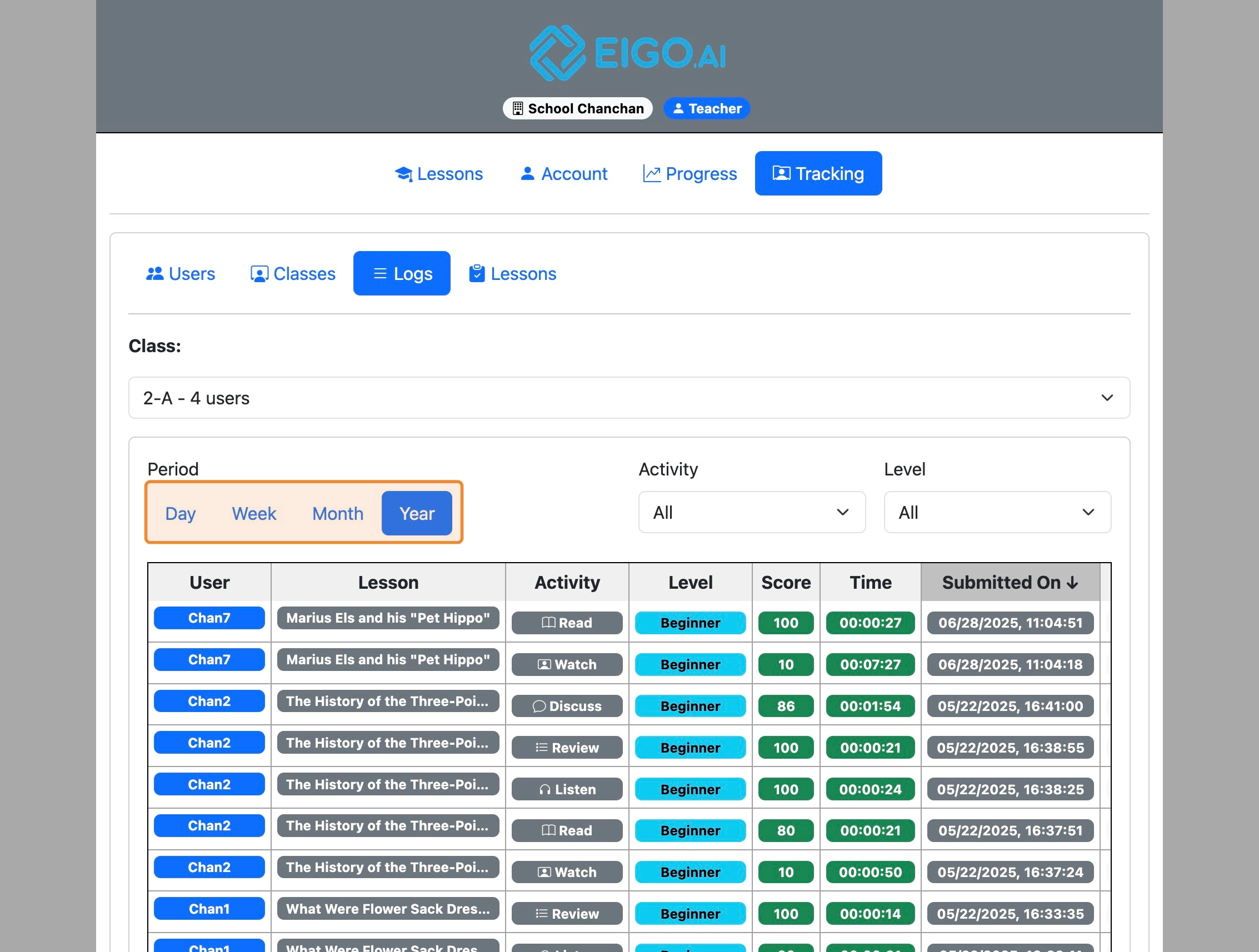Click Review list icon in 16:38:55 row
Image resolution: width=1259 pixels, height=952 pixels.
coord(542,748)
